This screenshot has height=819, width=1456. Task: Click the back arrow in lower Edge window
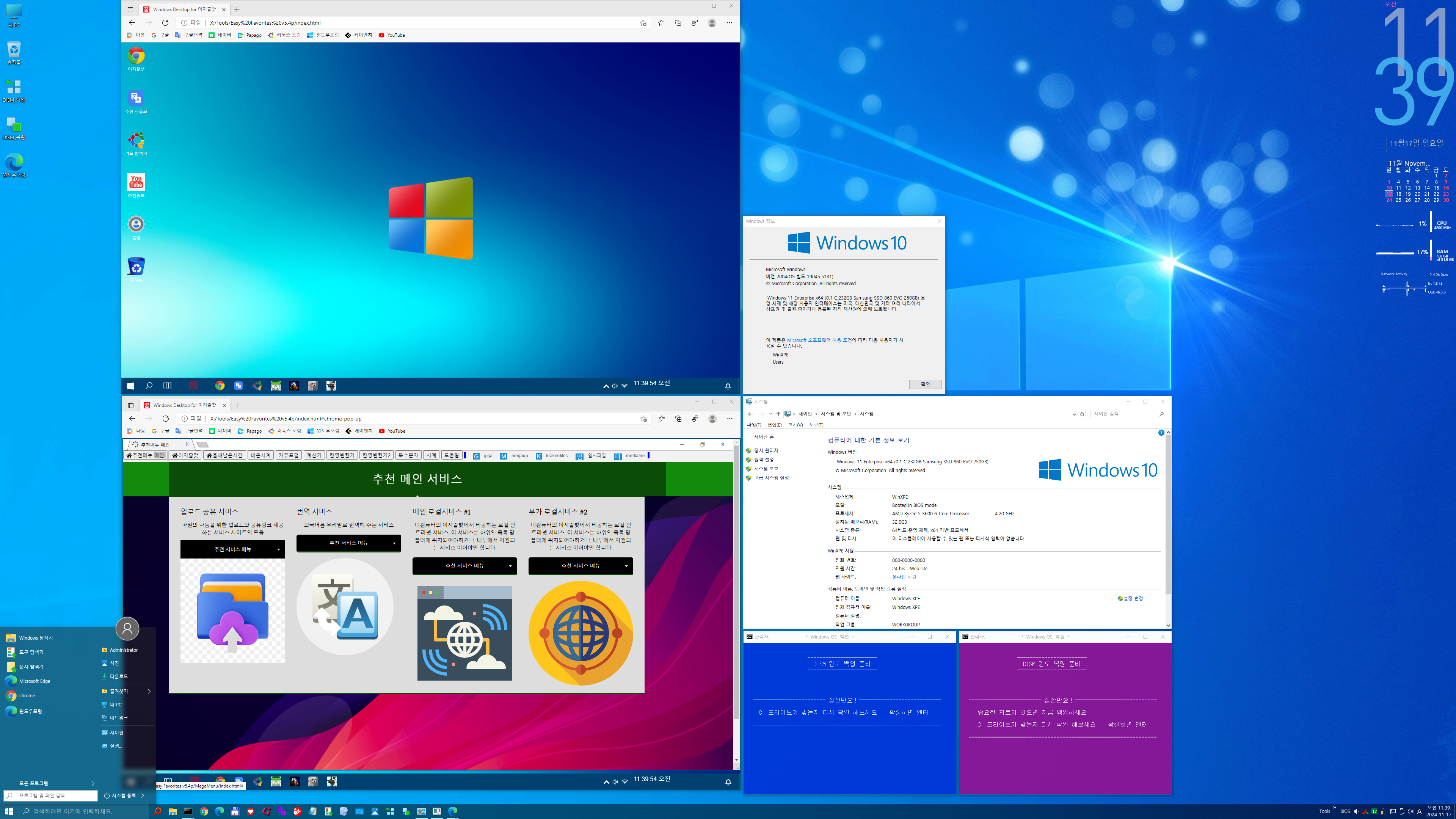(132, 419)
